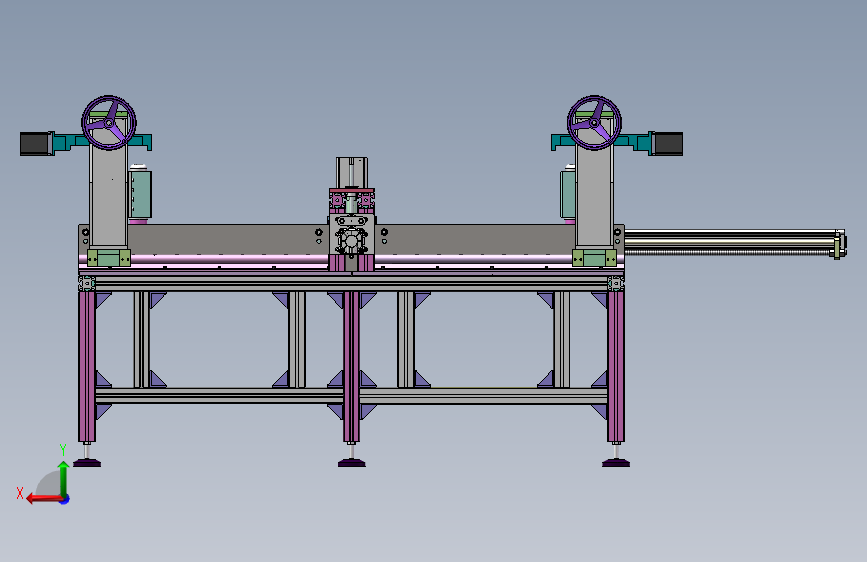Select the green slider block under the left column
Viewport: 867px width, 562px height.
[x=109, y=258]
